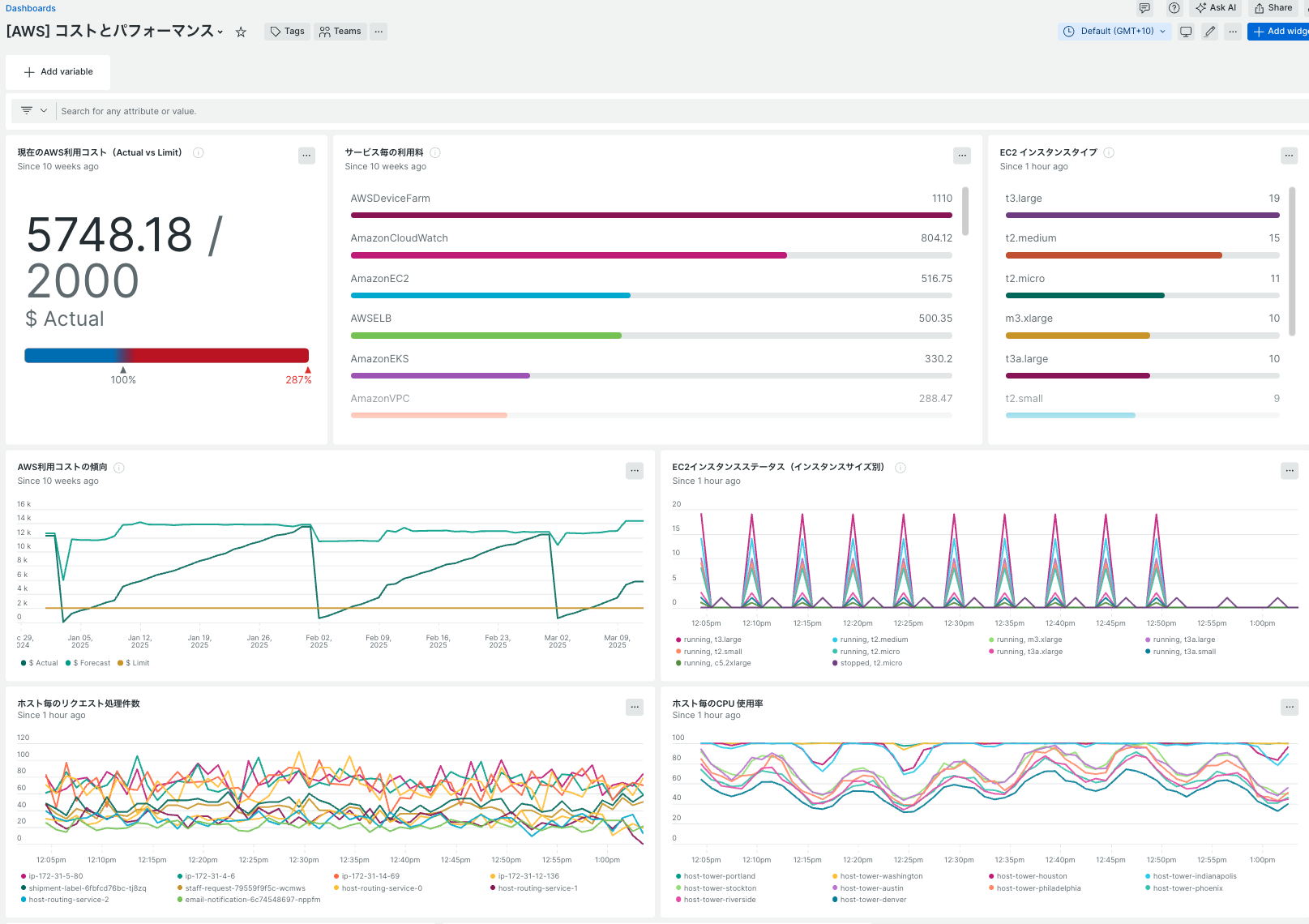The image size is (1309, 924).
Task: Toggle the running, t3.large legend series
Action: tap(708, 640)
